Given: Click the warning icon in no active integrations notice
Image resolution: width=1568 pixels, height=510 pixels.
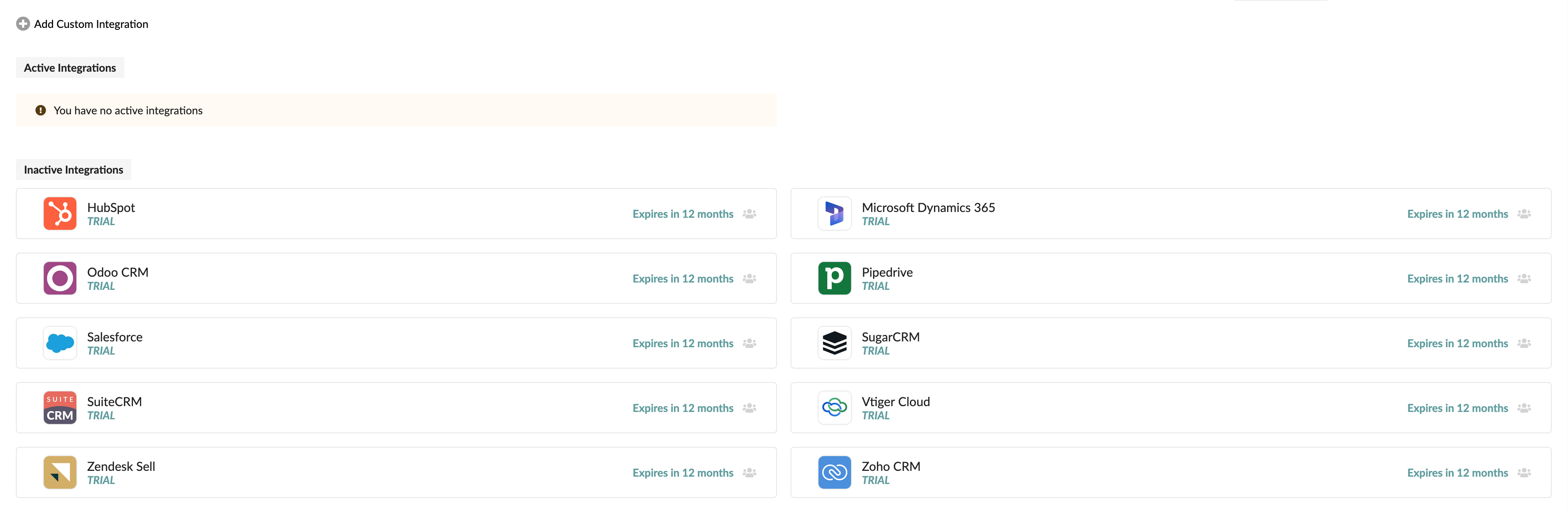Looking at the screenshot, I should point(41,110).
